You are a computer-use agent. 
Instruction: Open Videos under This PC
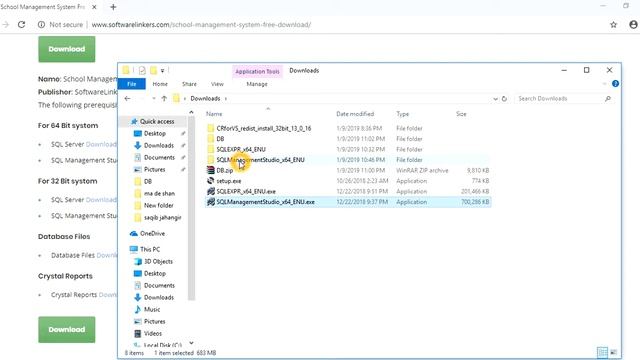(153, 333)
